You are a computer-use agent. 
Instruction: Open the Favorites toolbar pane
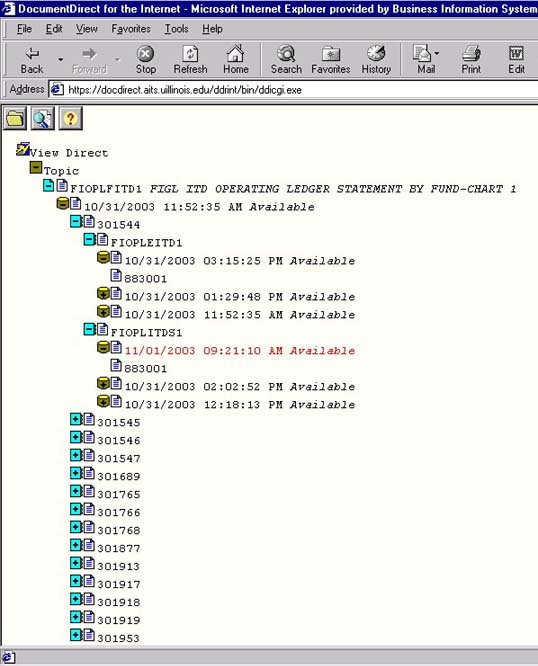[331, 60]
